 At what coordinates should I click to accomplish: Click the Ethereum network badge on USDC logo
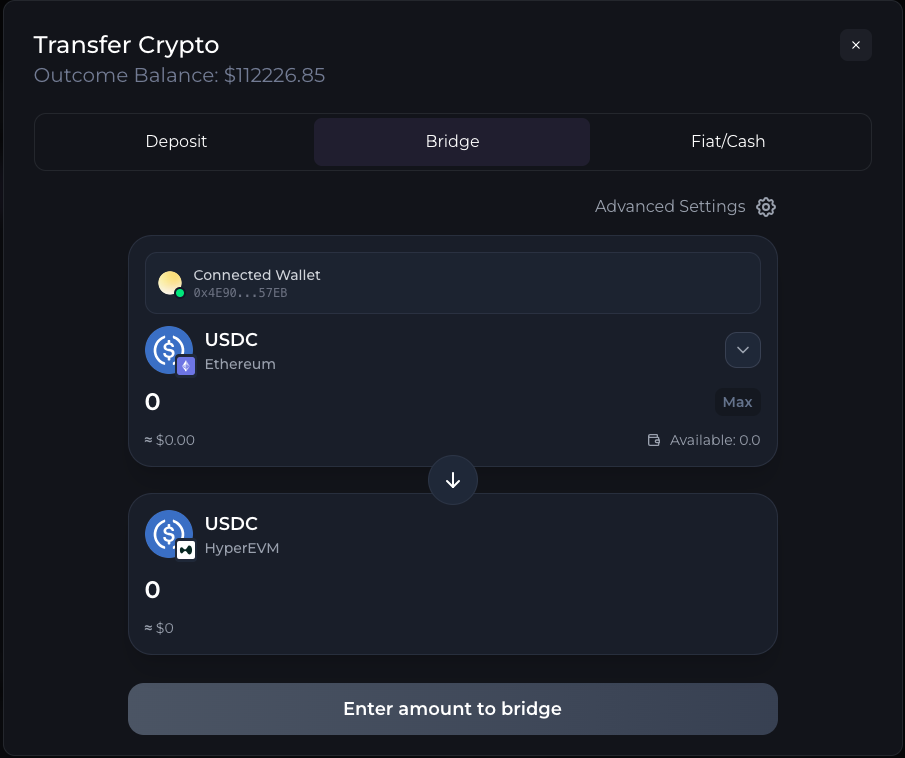tap(184, 367)
